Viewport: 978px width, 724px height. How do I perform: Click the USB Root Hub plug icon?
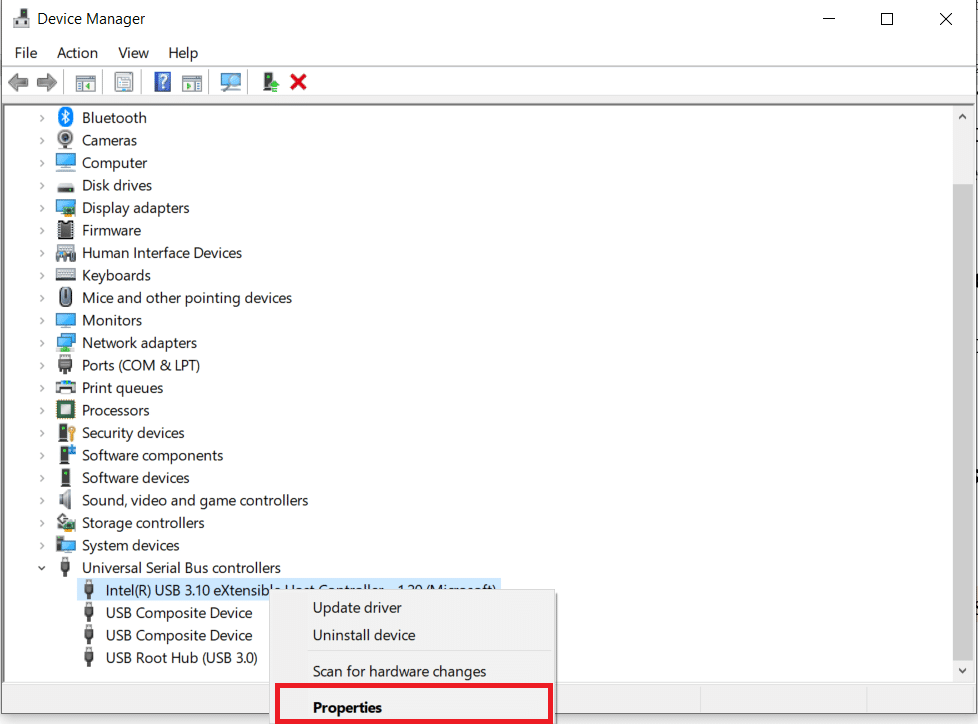(89, 657)
